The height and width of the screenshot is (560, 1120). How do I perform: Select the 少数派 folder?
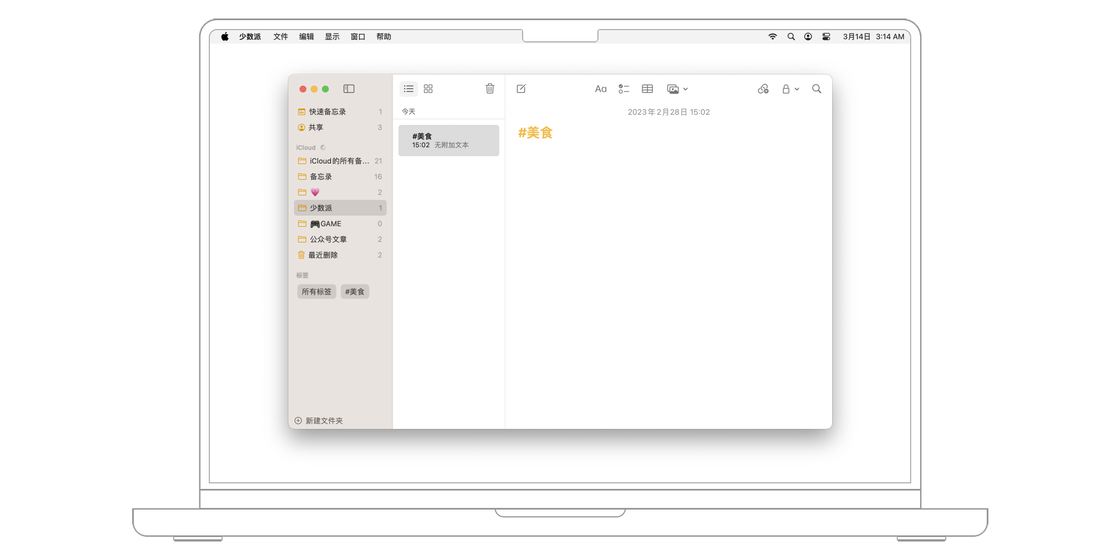point(340,208)
